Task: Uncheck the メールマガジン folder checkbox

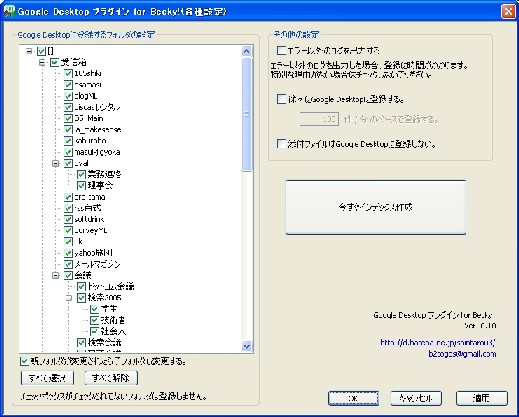Action: click(68, 264)
